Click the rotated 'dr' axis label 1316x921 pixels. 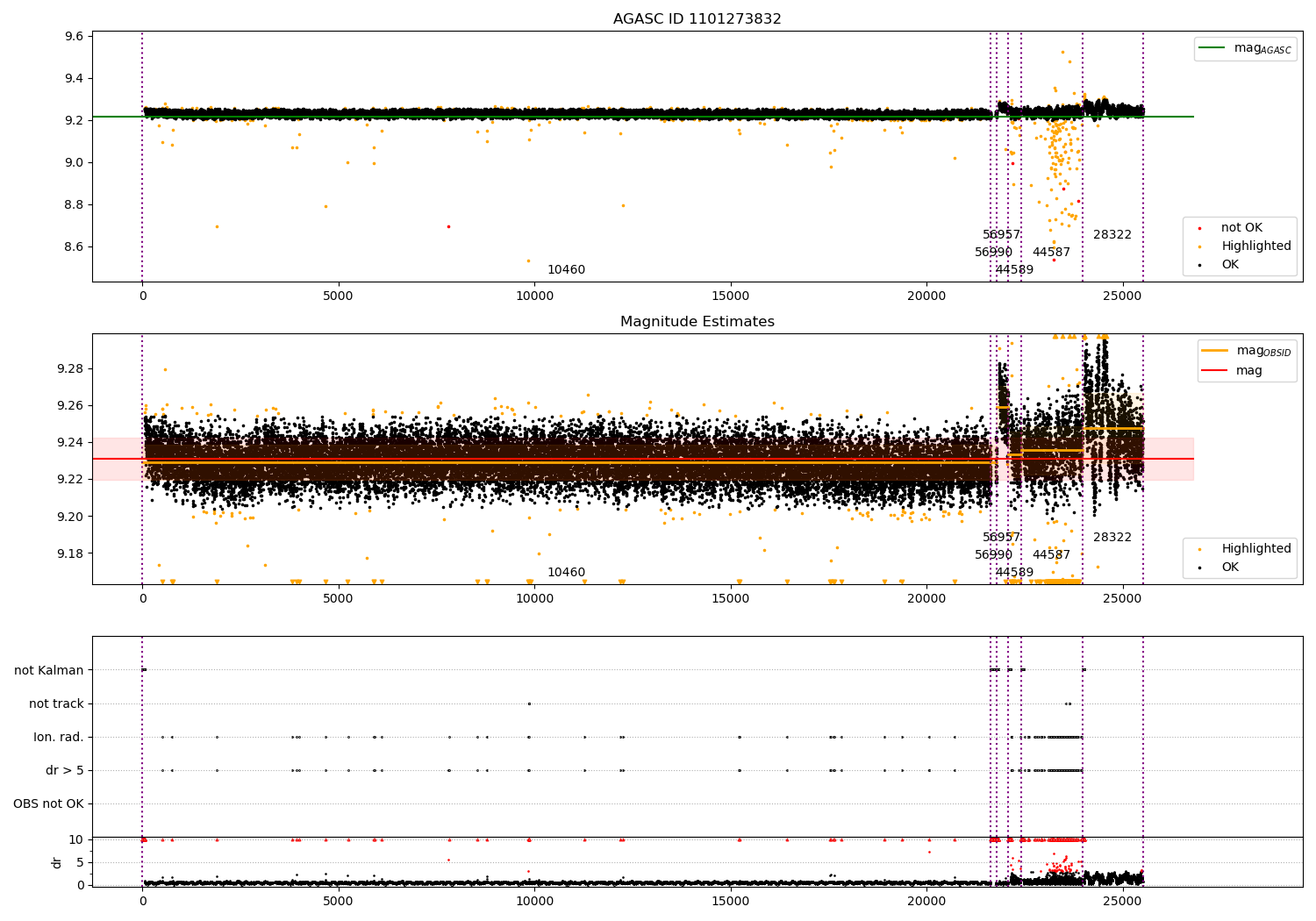(x=57, y=862)
